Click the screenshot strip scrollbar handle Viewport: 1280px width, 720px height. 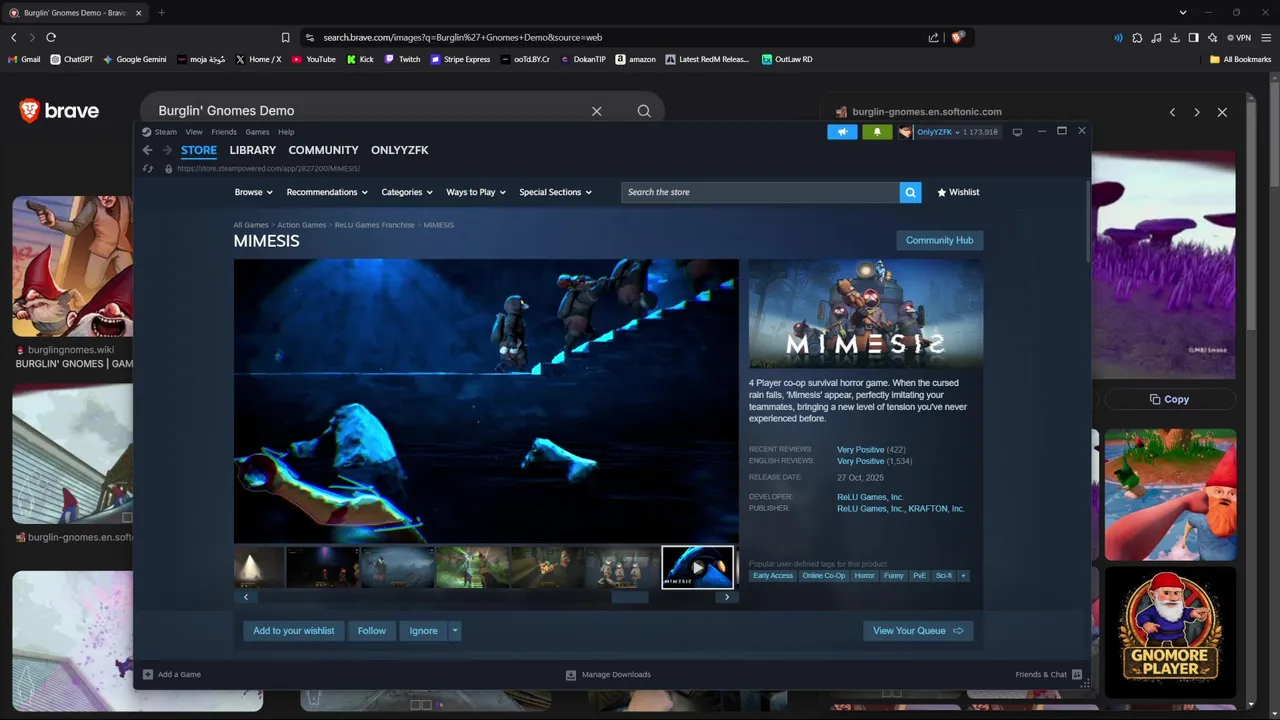[x=630, y=597]
